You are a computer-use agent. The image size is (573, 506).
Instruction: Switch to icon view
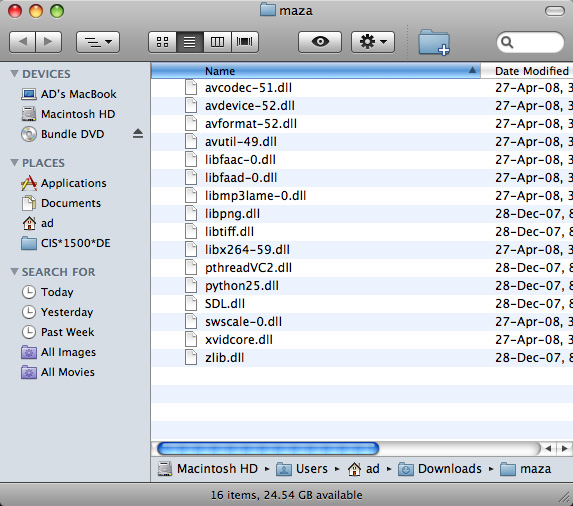pos(162,42)
